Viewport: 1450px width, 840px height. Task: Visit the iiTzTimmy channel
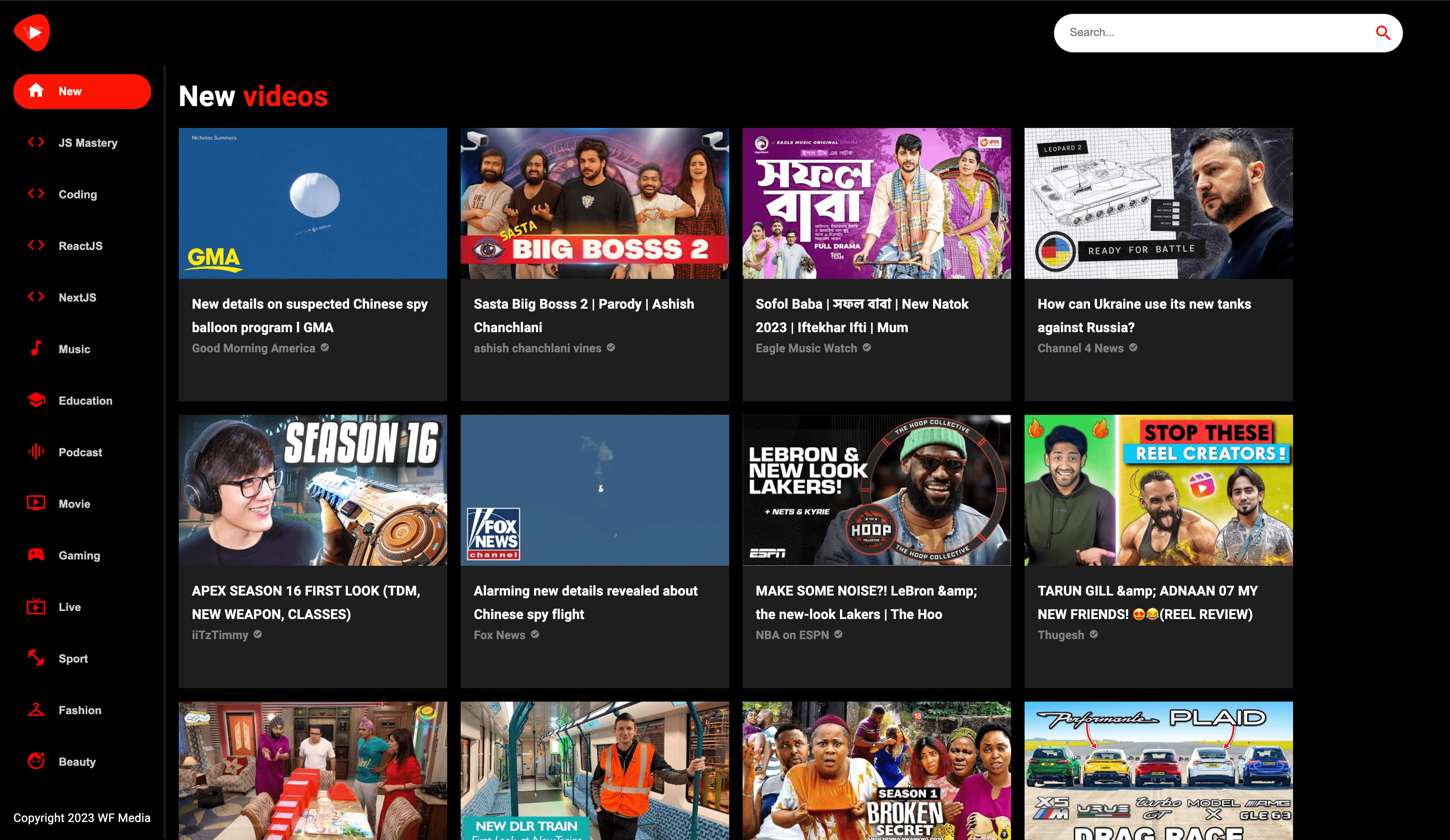point(220,635)
